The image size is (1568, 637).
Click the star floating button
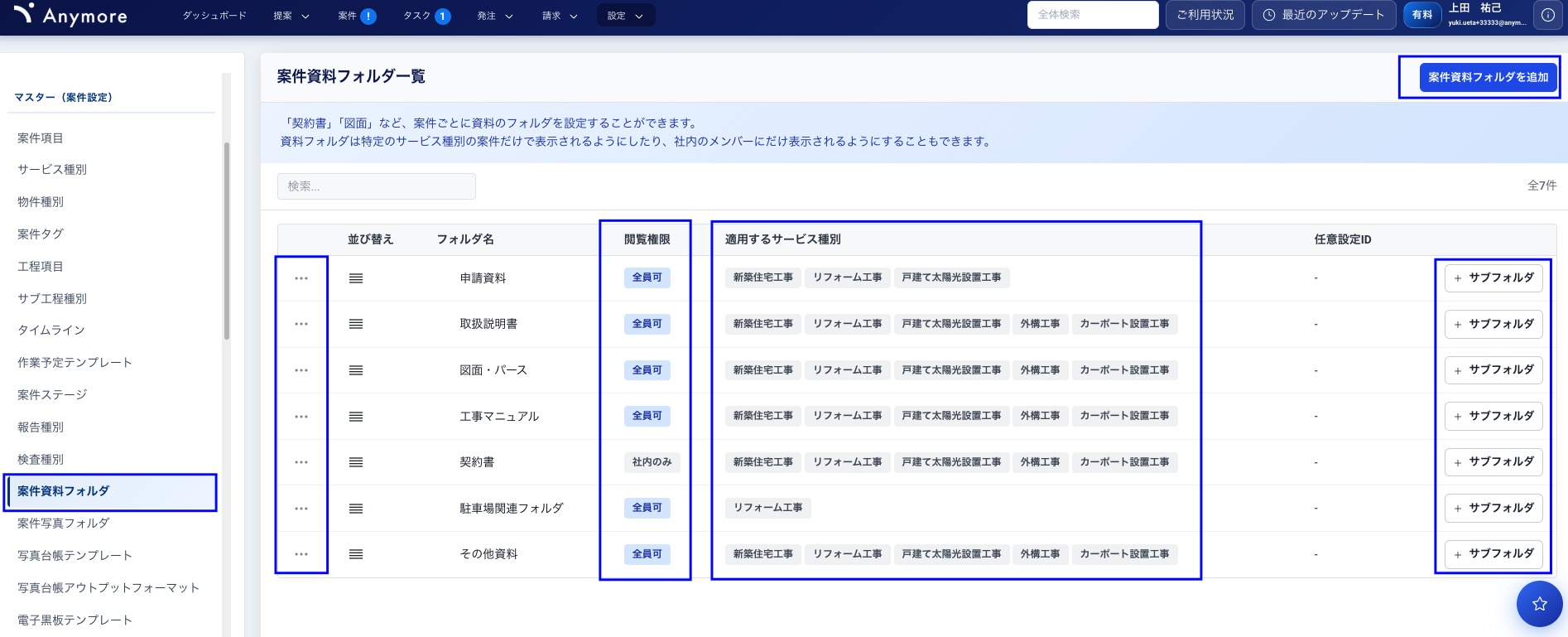(x=1539, y=604)
